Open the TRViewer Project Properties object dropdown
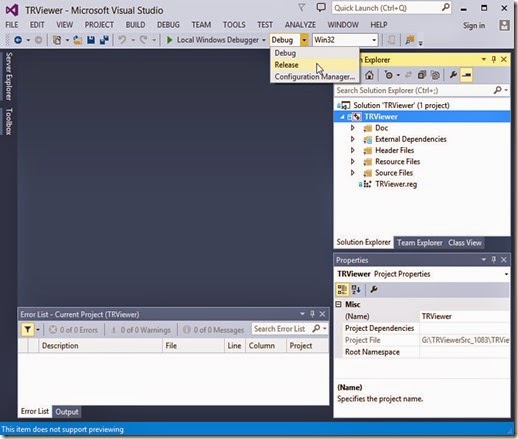 506,274
